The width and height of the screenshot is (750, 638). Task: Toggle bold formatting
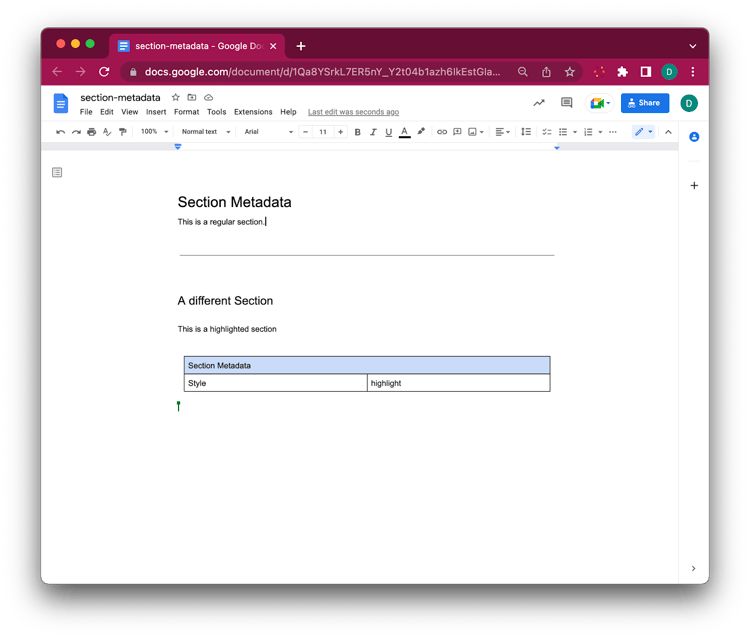[x=358, y=132]
